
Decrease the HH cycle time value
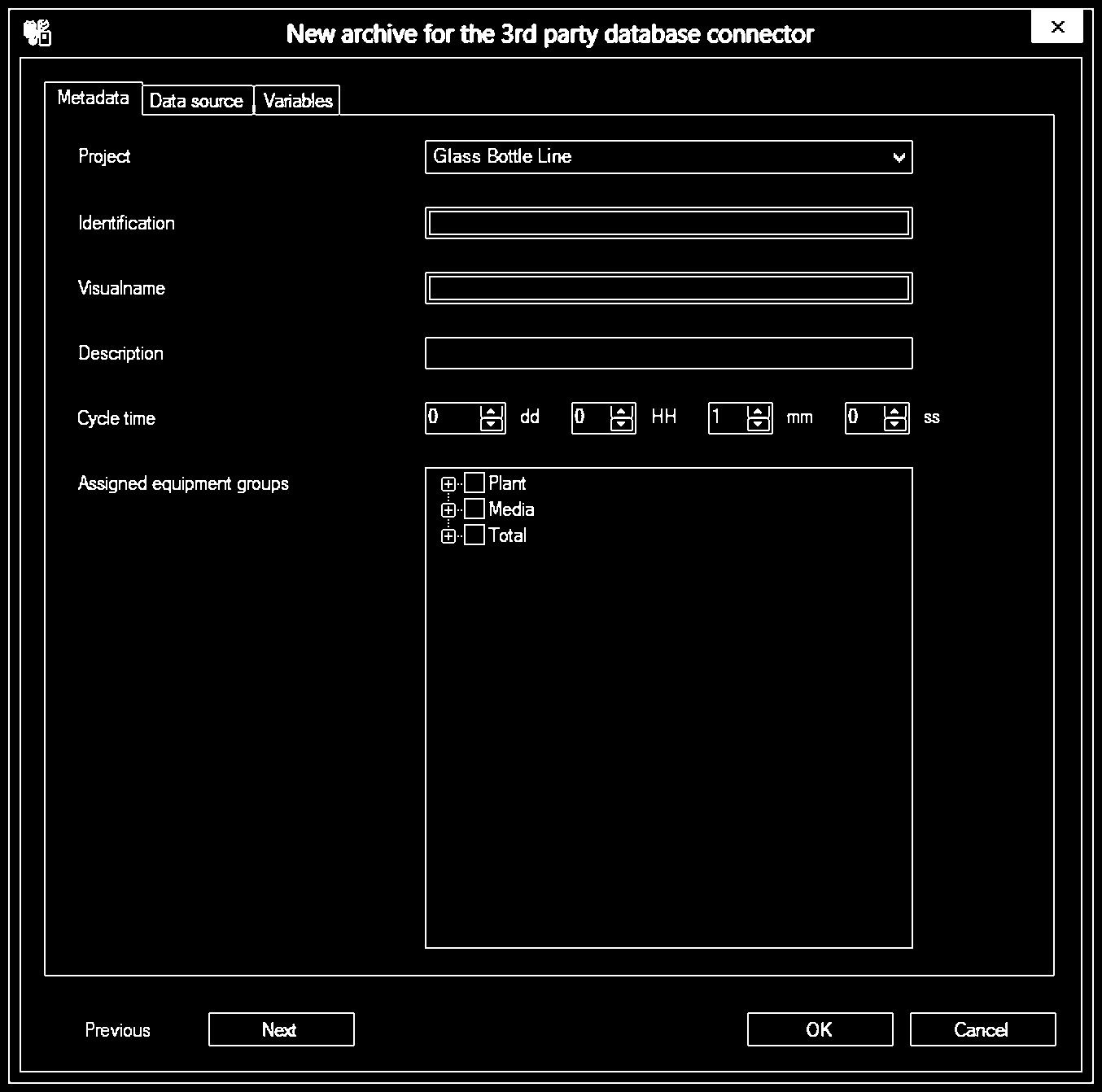[x=622, y=424]
